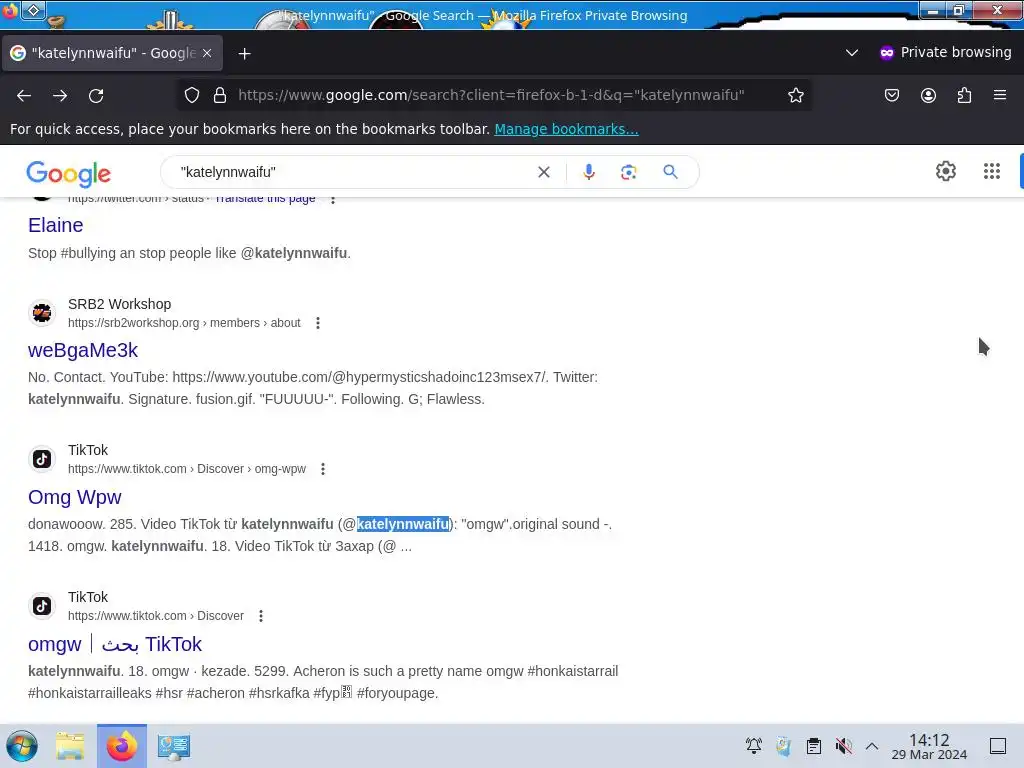Open the omgw TikTok search result

(115, 644)
